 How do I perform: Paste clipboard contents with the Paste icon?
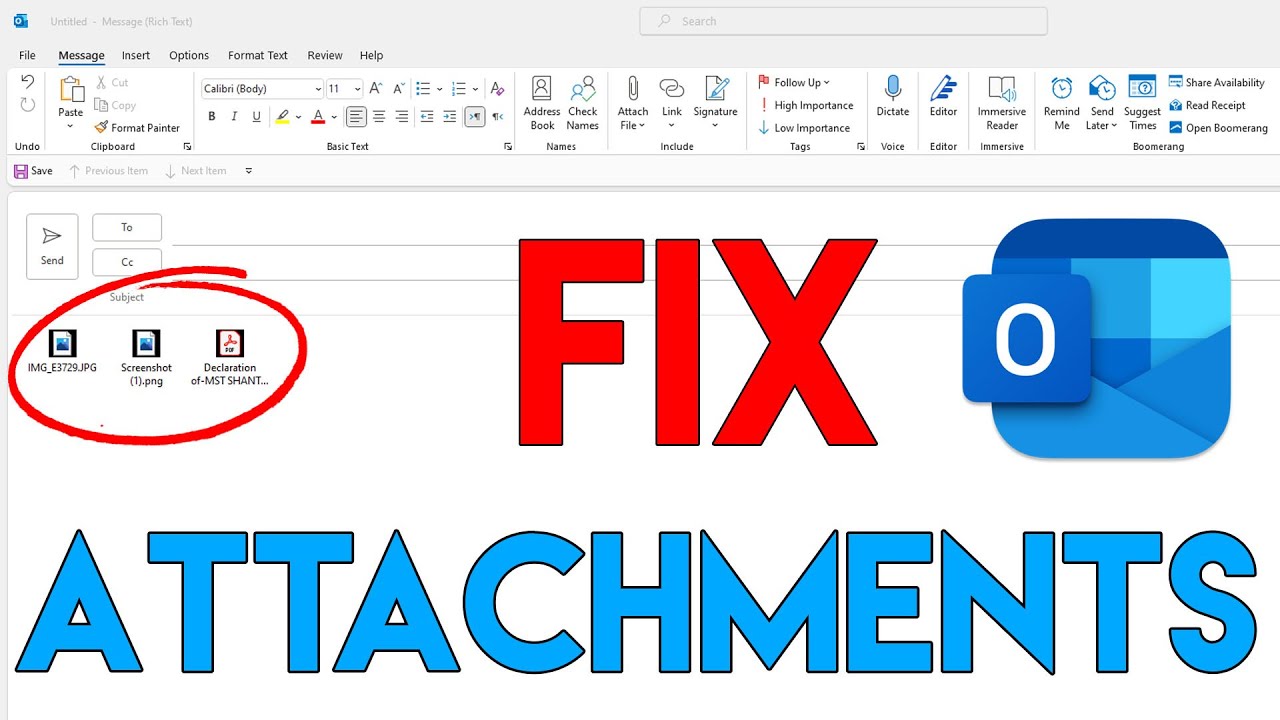(71, 90)
